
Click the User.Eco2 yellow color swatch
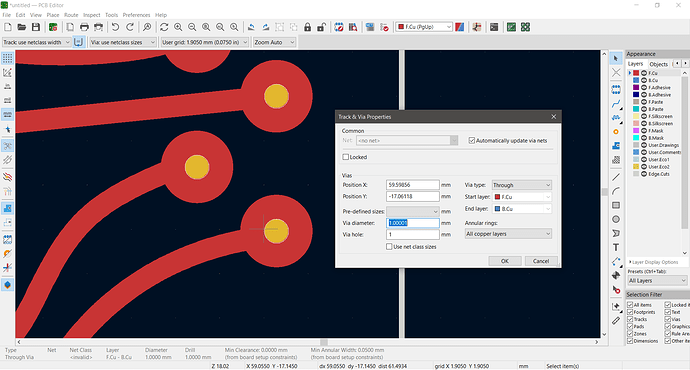tap(636, 167)
